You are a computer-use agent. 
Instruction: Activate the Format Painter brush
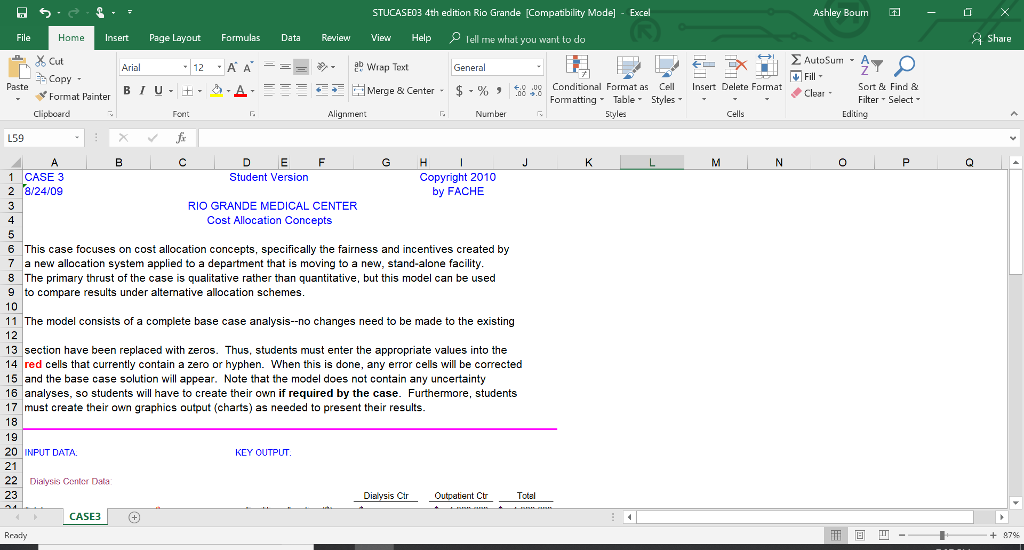point(72,96)
